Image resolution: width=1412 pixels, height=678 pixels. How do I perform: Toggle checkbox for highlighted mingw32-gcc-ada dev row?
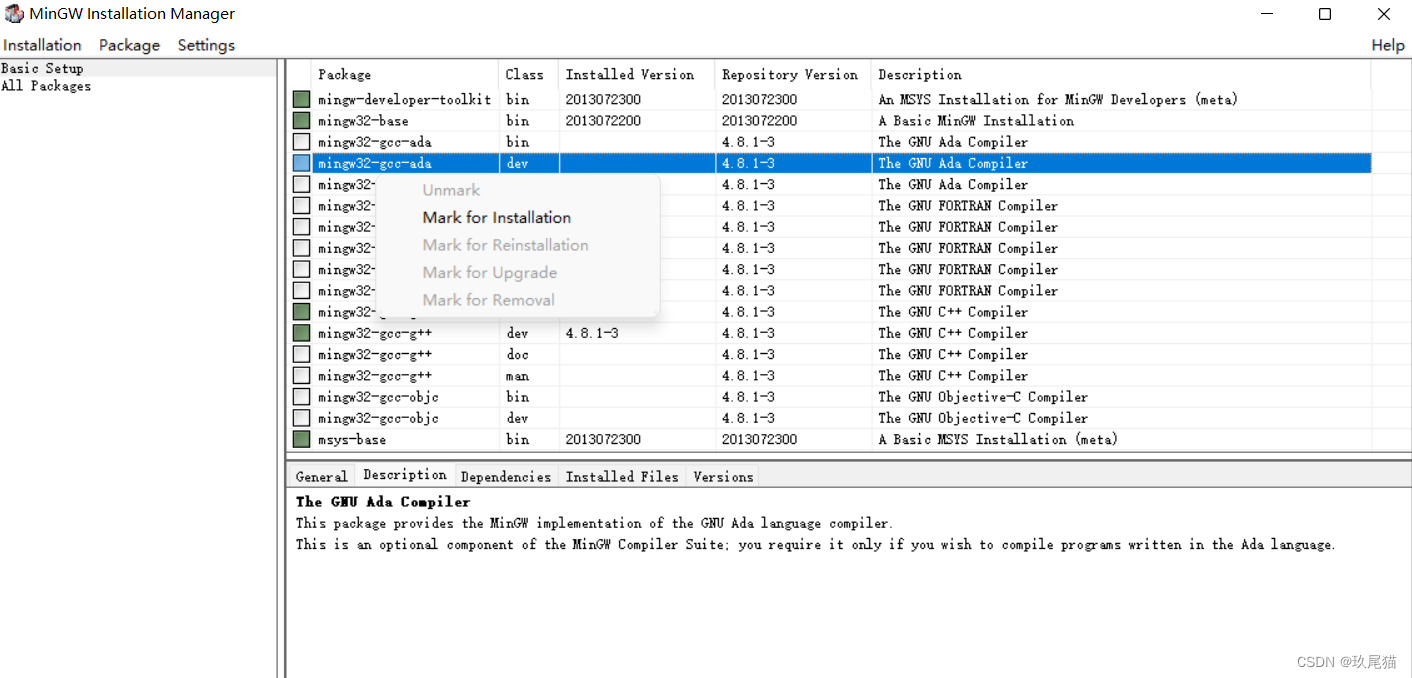click(301, 163)
